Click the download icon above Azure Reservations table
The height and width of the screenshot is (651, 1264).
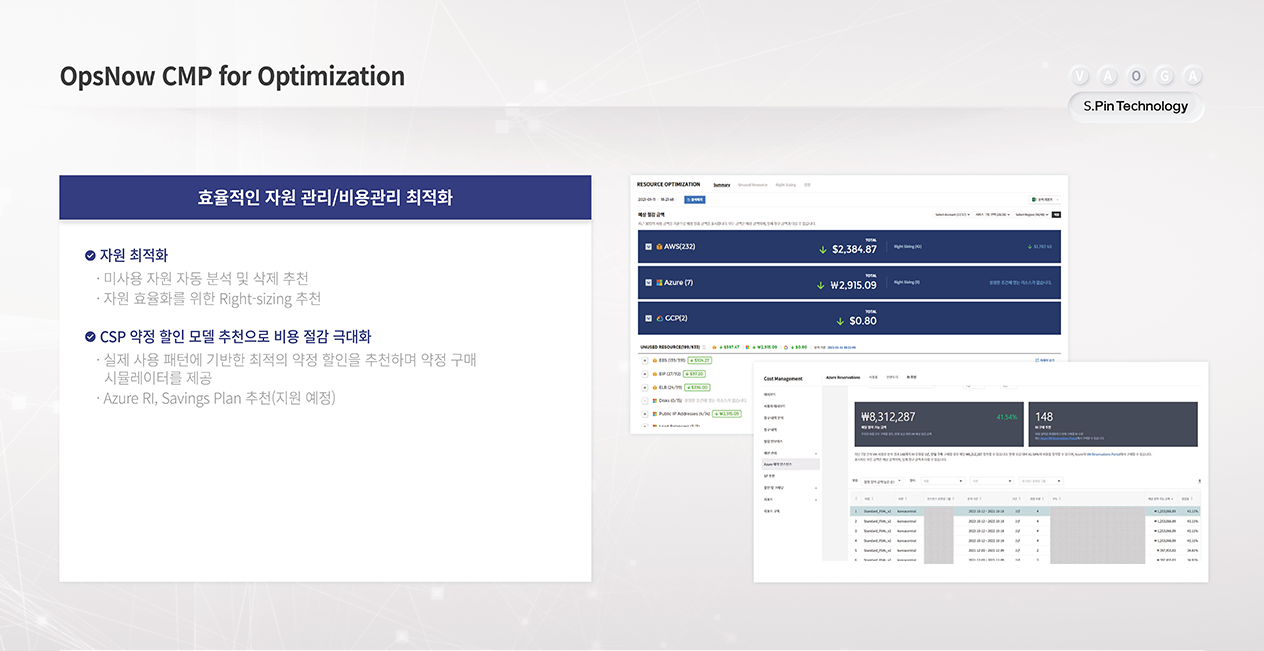coord(1199,481)
